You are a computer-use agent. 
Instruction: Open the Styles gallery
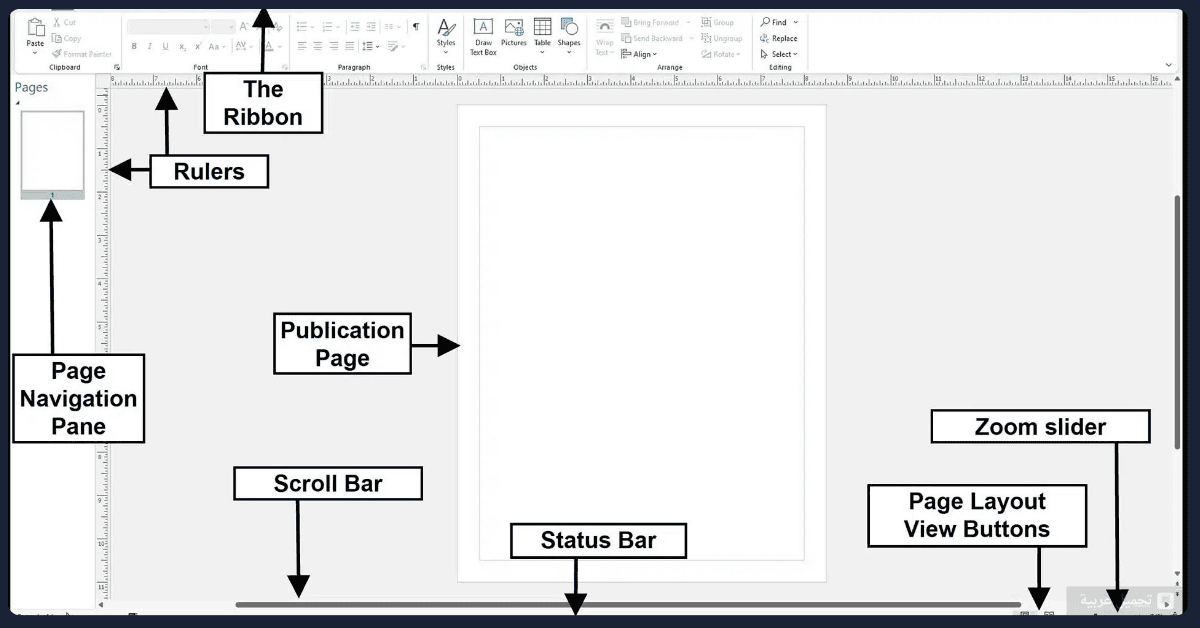446,35
